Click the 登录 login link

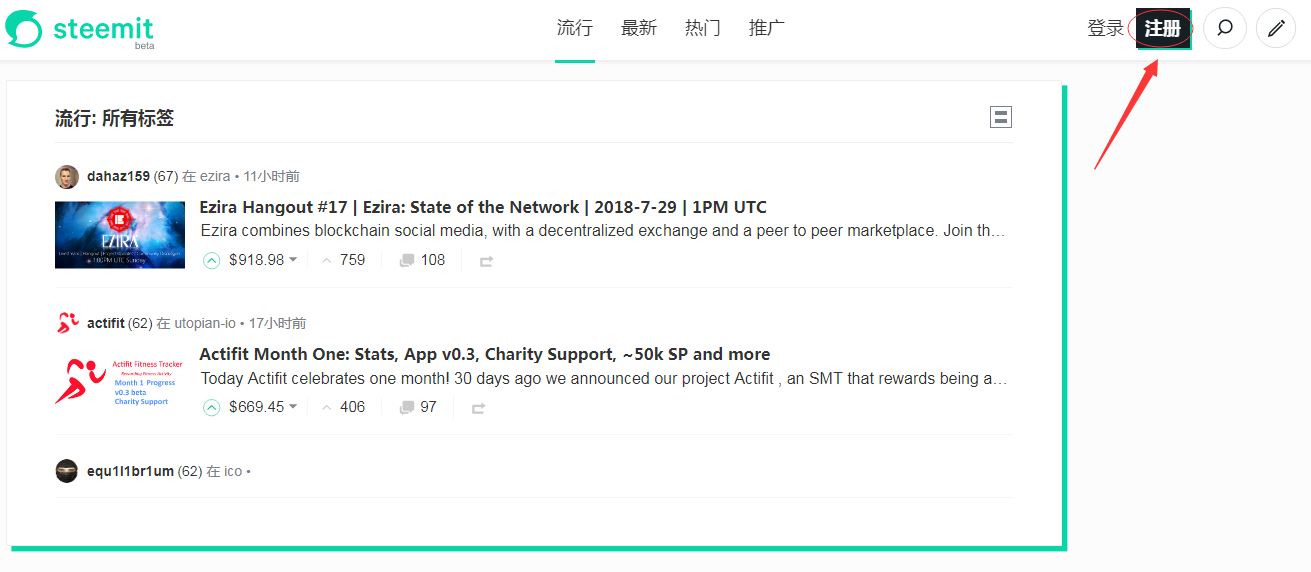pyautogui.click(x=1106, y=28)
